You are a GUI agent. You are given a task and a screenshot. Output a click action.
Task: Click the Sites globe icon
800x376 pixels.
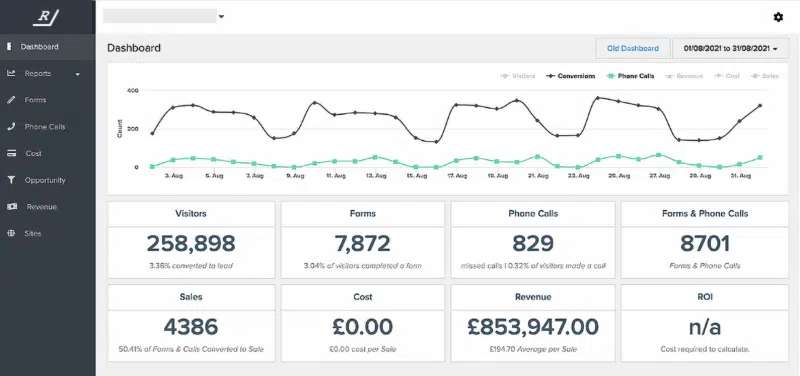click(11, 233)
